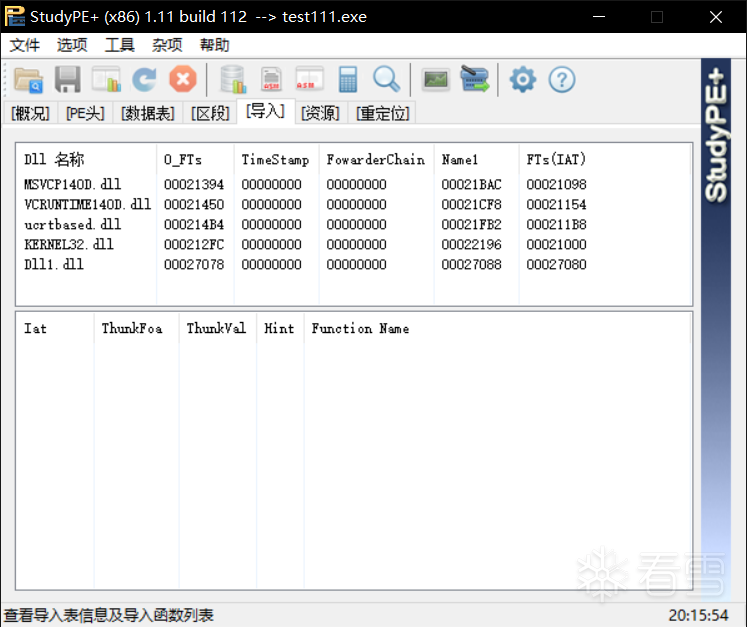
Task: Click FTs(IAT) value 00027080
Action: click(556, 264)
